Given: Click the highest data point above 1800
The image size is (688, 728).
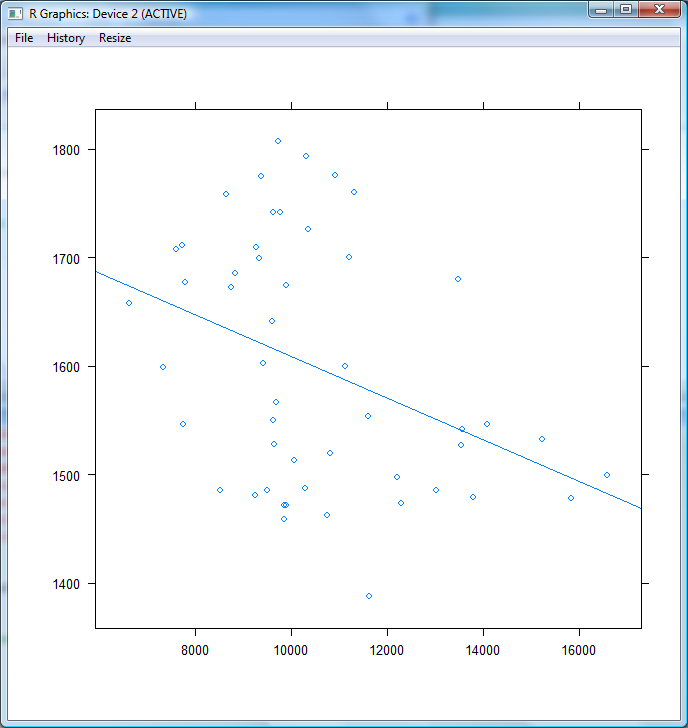Looking at the screenshot, I should (278, 141).
